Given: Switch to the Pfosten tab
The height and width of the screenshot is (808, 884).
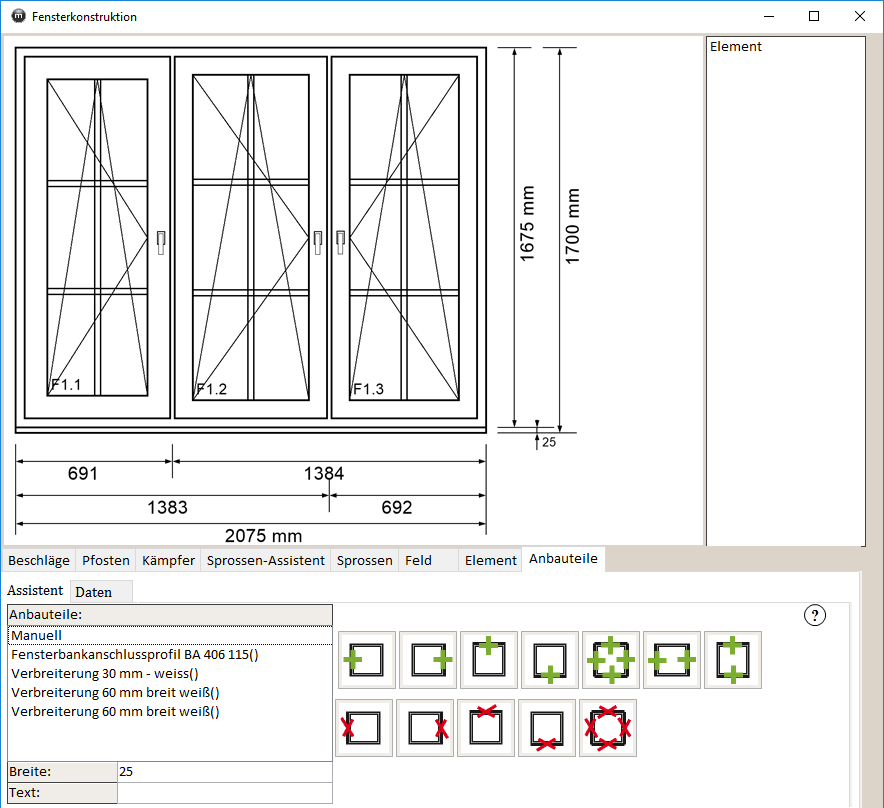Looking at the screenshot, I should tap(106, 560).
